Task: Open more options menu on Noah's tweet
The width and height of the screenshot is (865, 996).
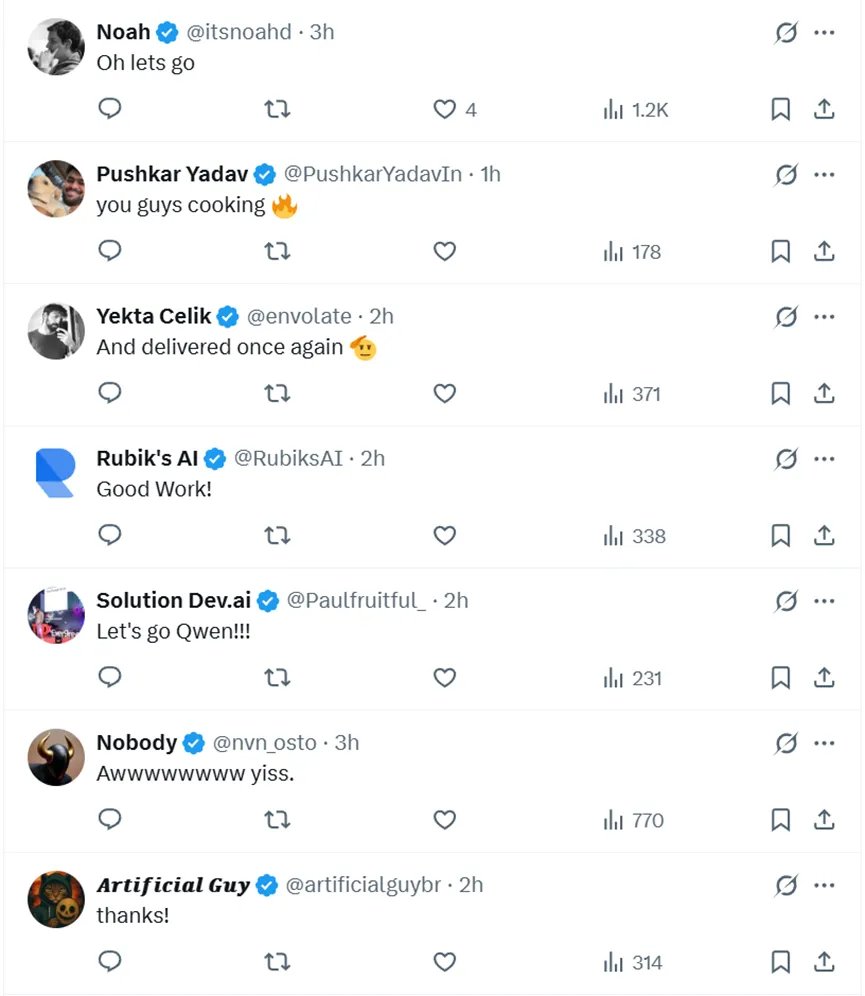Action: (x=824, y=33)
